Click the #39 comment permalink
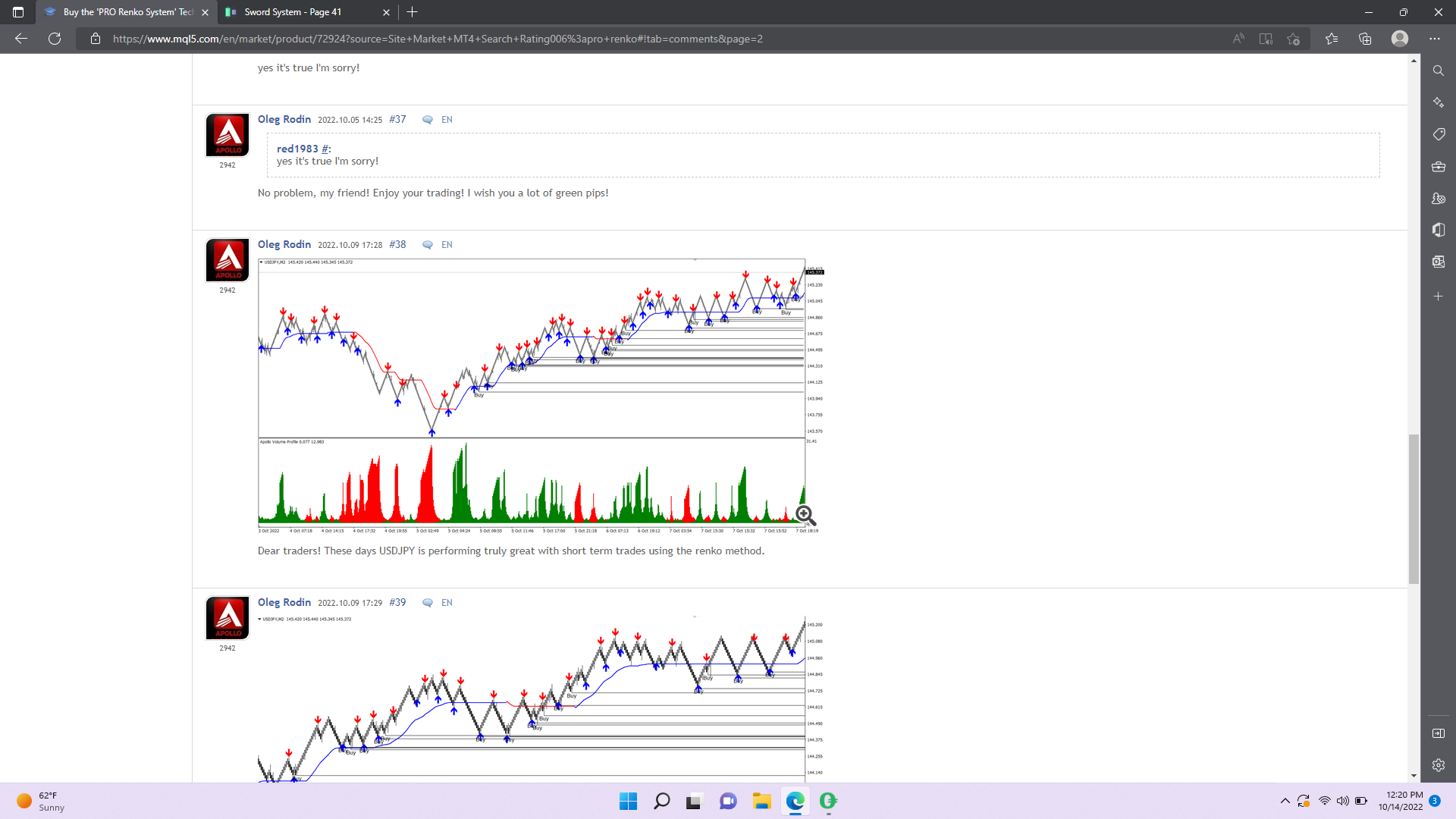Screen dimensions: 1456x819 (397, 602)
